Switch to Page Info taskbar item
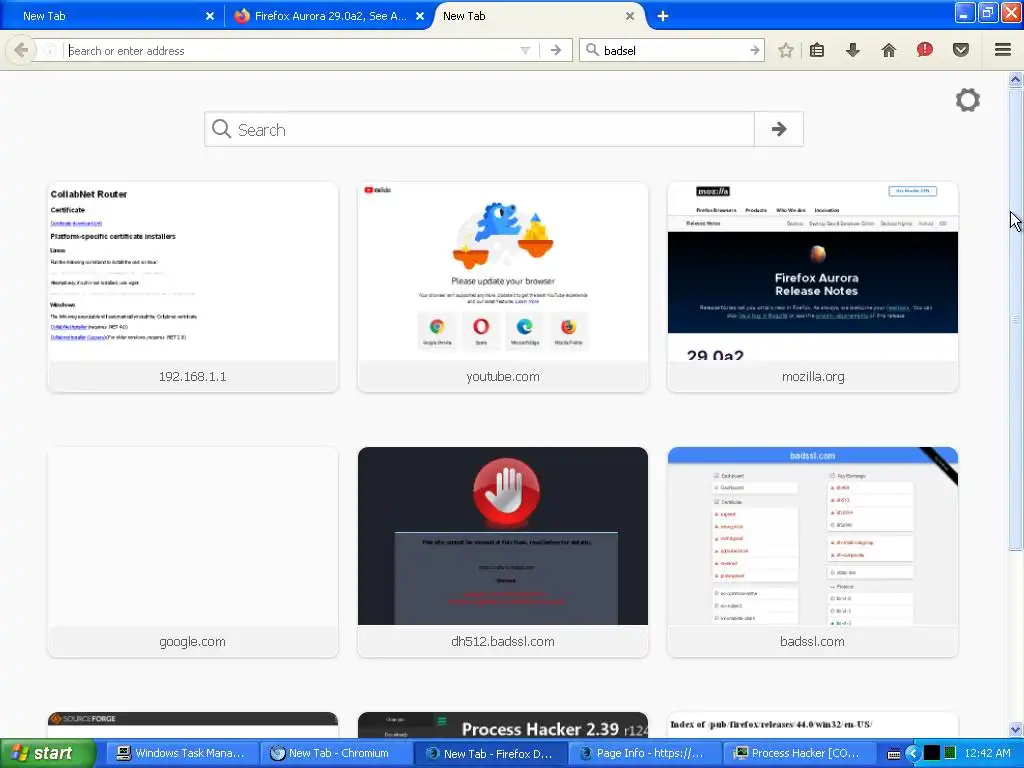Viewport: 1024px width, 768px height. click(x=645, y=753)
